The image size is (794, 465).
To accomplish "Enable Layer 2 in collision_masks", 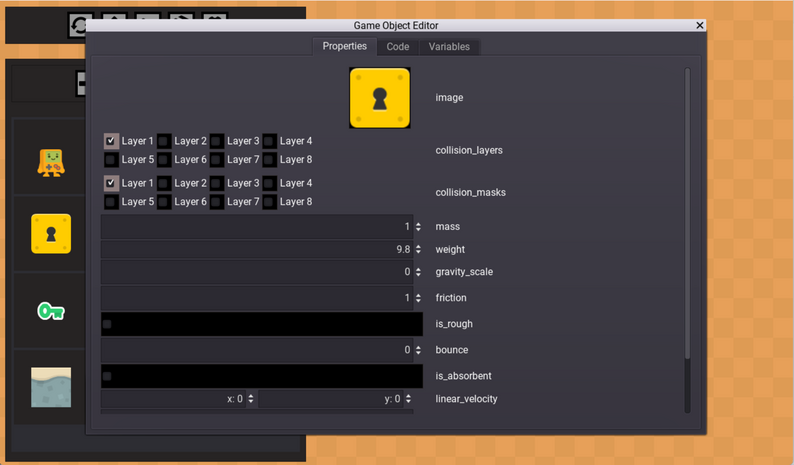I will pos(164,183).
